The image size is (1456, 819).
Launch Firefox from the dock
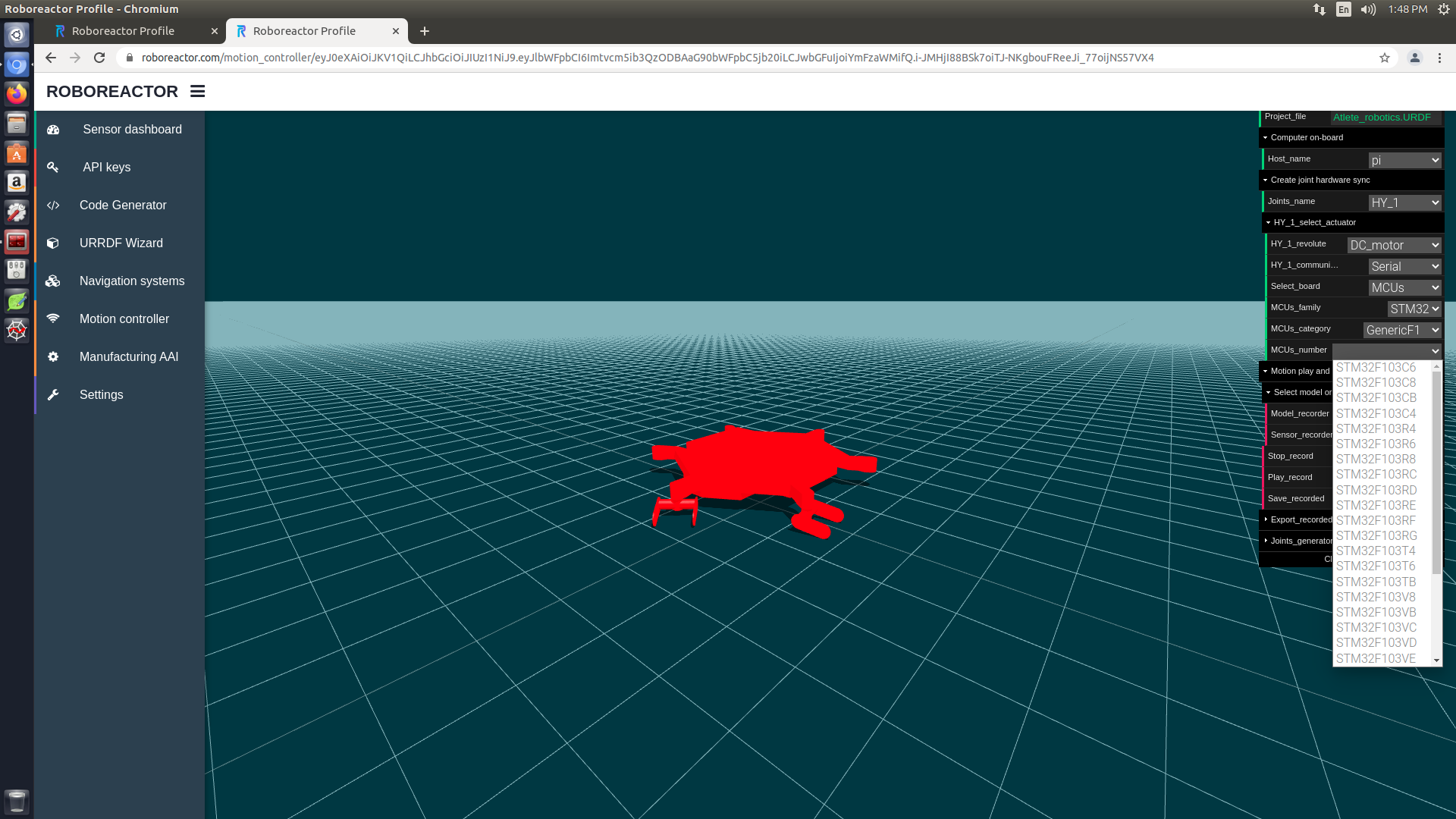(x=17, y=93)
